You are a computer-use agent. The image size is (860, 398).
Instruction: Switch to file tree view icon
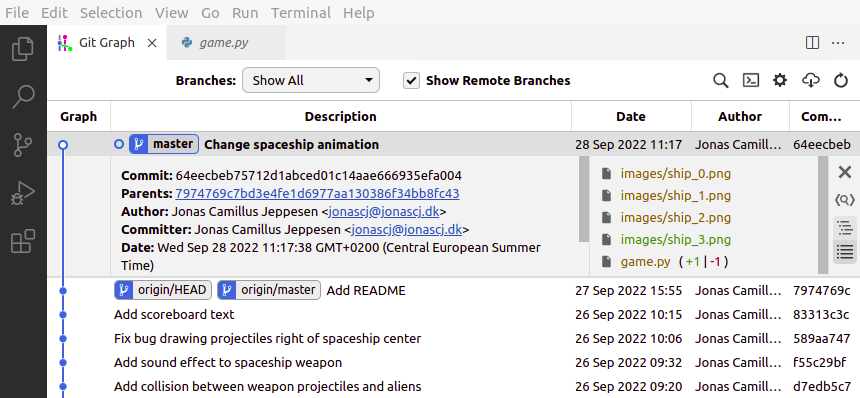click(x=845, y=228)
